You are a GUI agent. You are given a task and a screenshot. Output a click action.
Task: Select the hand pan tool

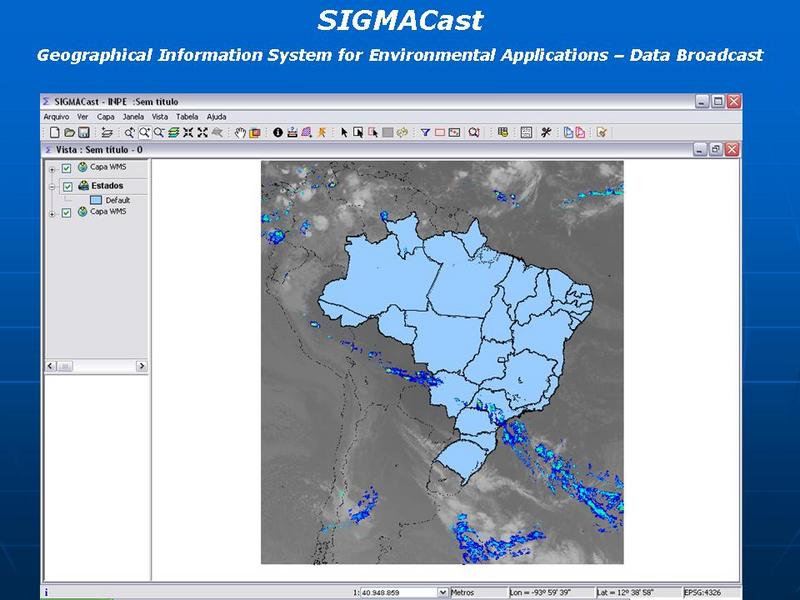[x=240, y=133]
